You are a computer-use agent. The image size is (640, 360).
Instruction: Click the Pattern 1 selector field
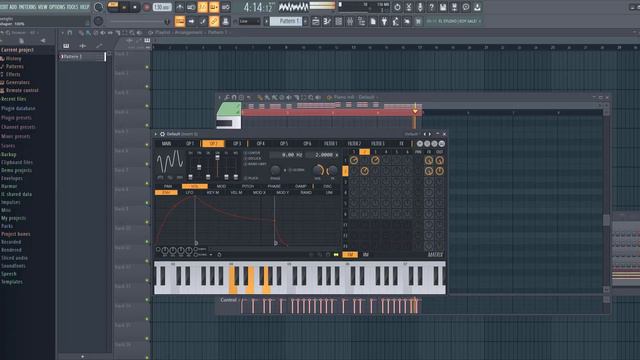point(286,21)
